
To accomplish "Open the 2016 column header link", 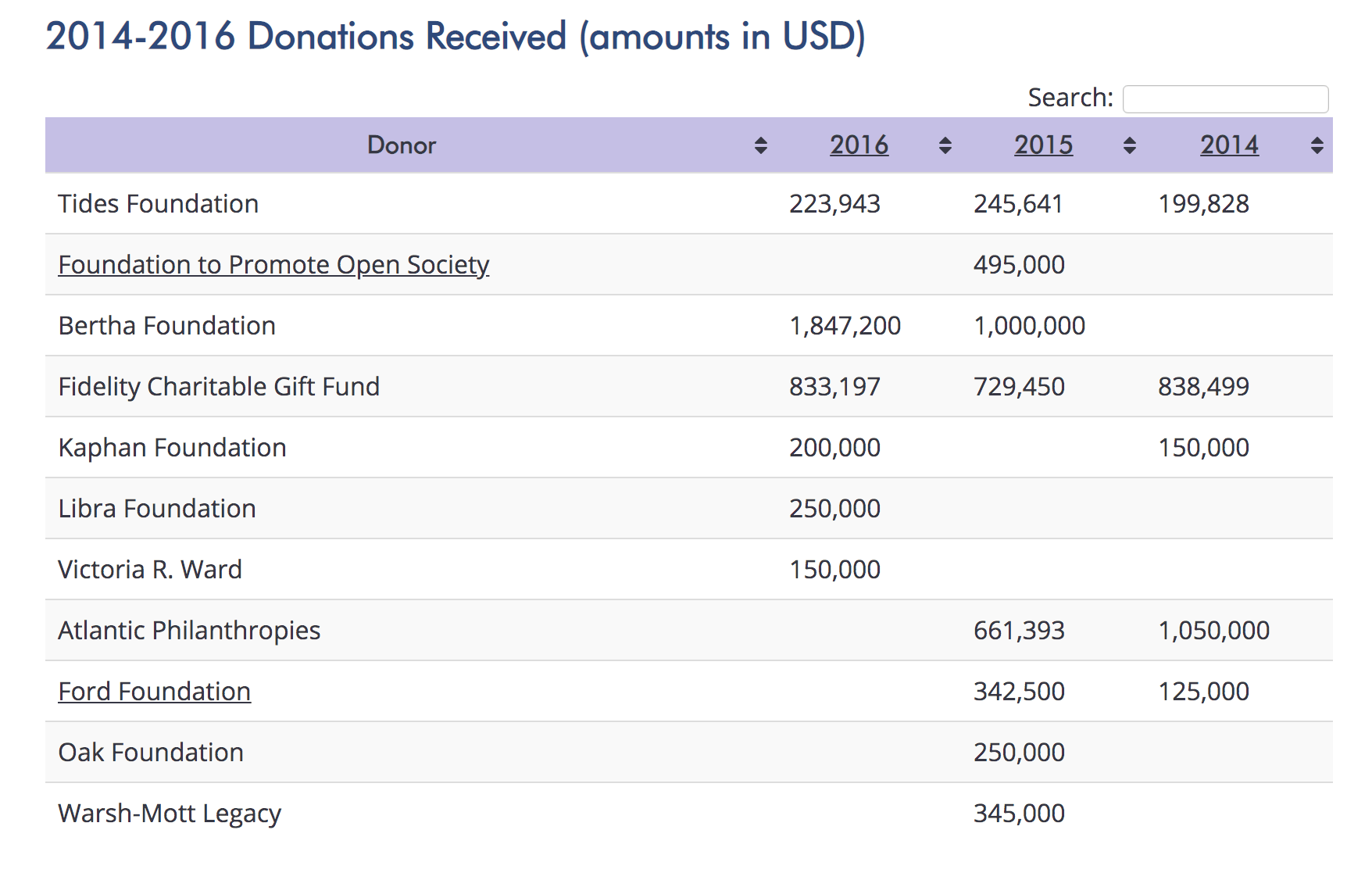I will 859,145.
